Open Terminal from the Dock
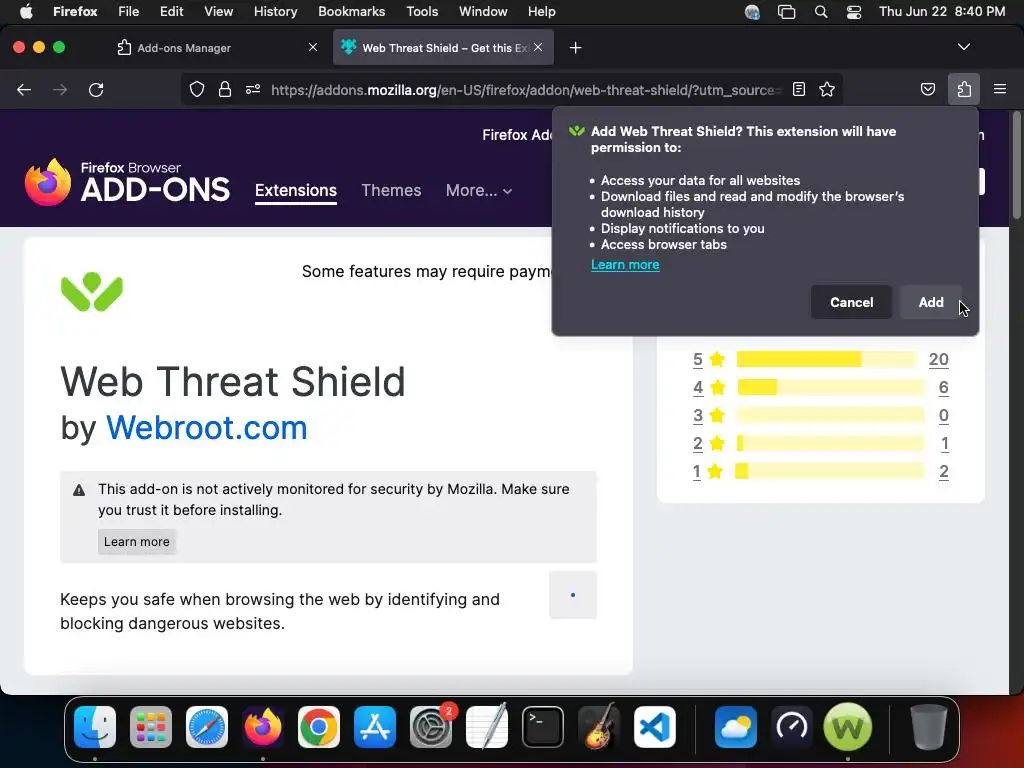 click(543, 727)
